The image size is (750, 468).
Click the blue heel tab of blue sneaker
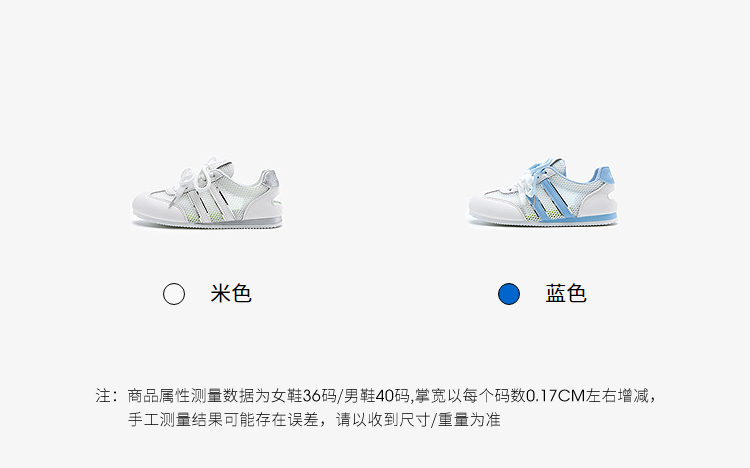point(604,177)
